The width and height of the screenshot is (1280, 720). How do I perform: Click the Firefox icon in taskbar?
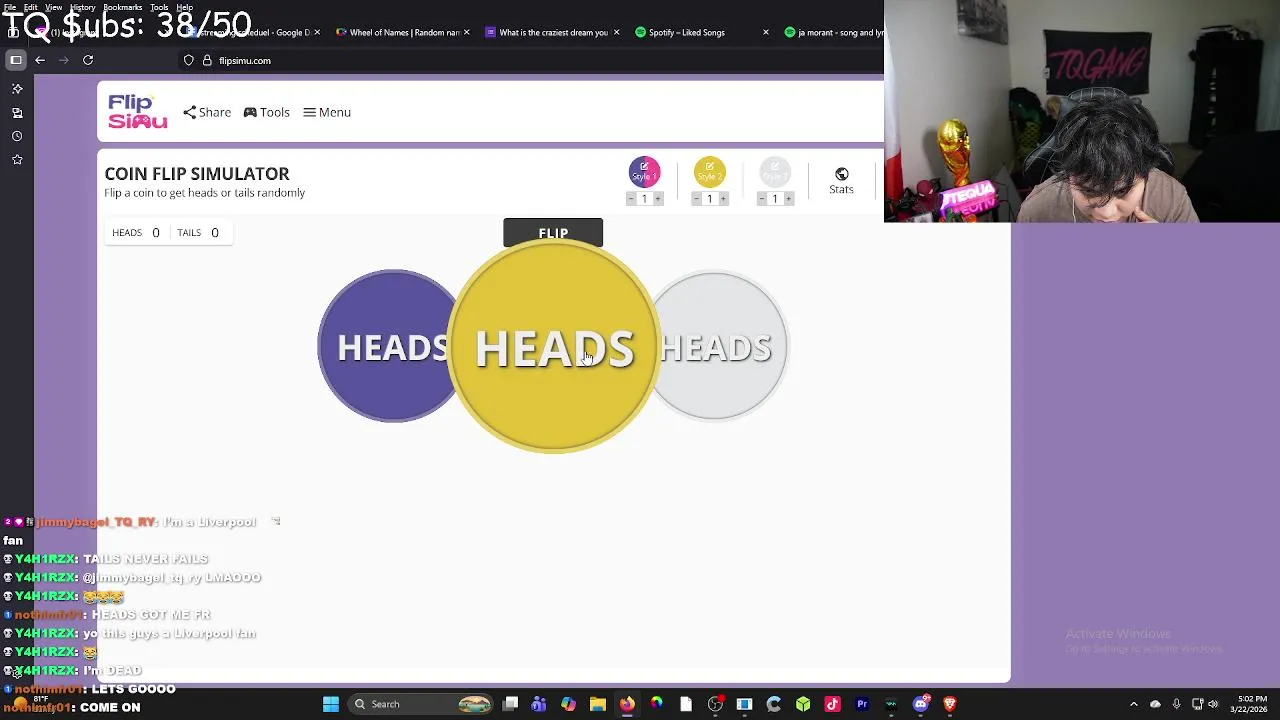tap(627, 704)
